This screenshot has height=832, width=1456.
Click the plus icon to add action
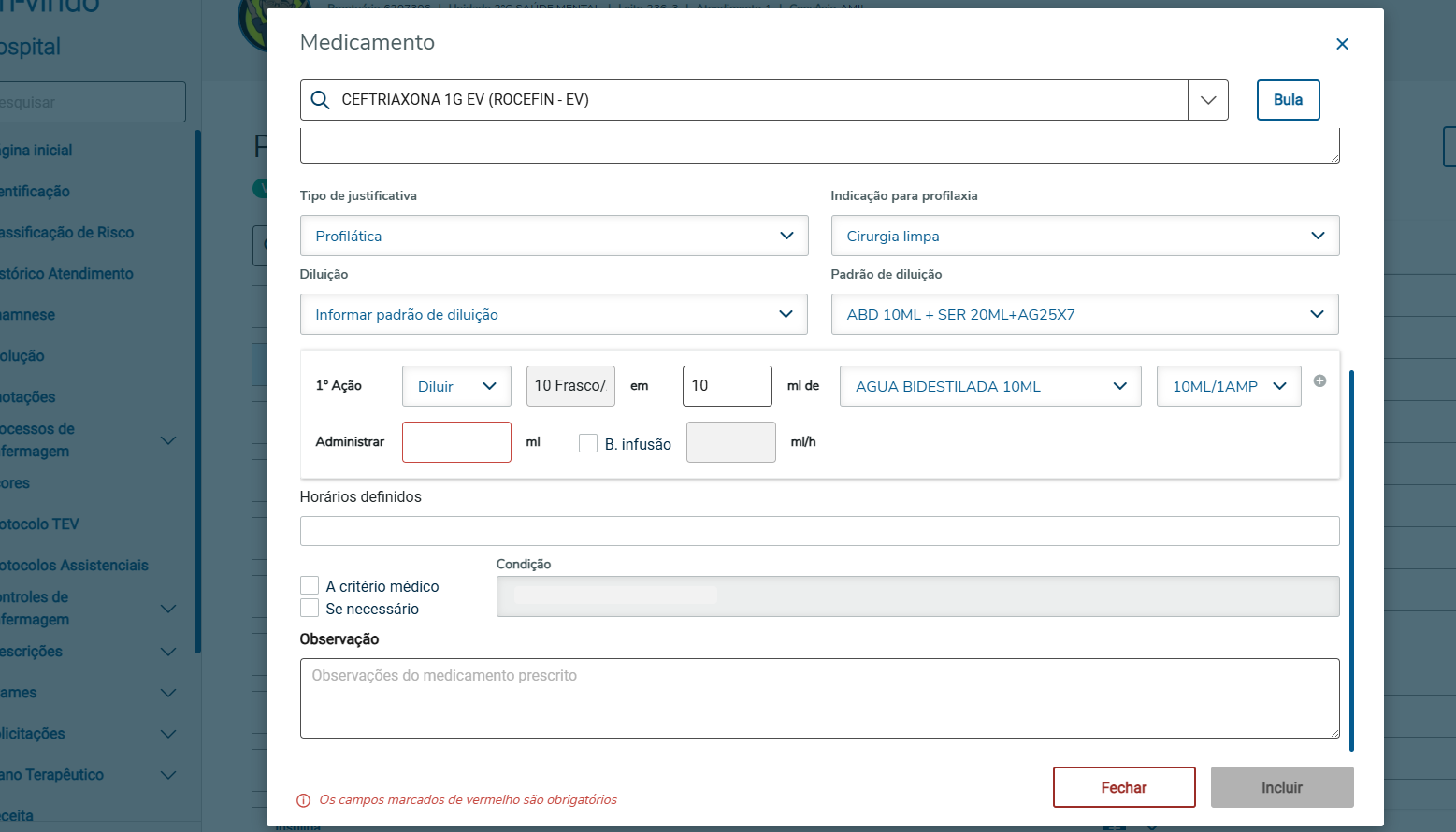click(1319, 380)
